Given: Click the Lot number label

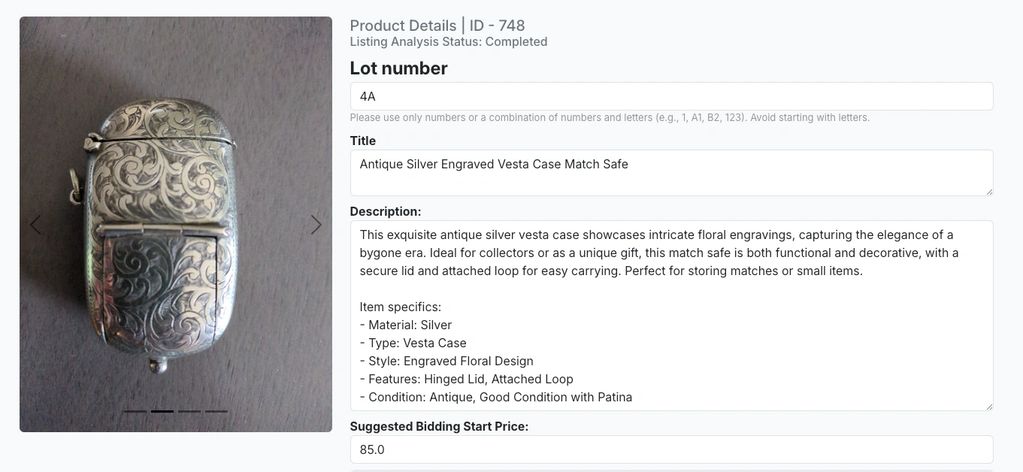Looking at the screenshot, I should click(398, 68).
